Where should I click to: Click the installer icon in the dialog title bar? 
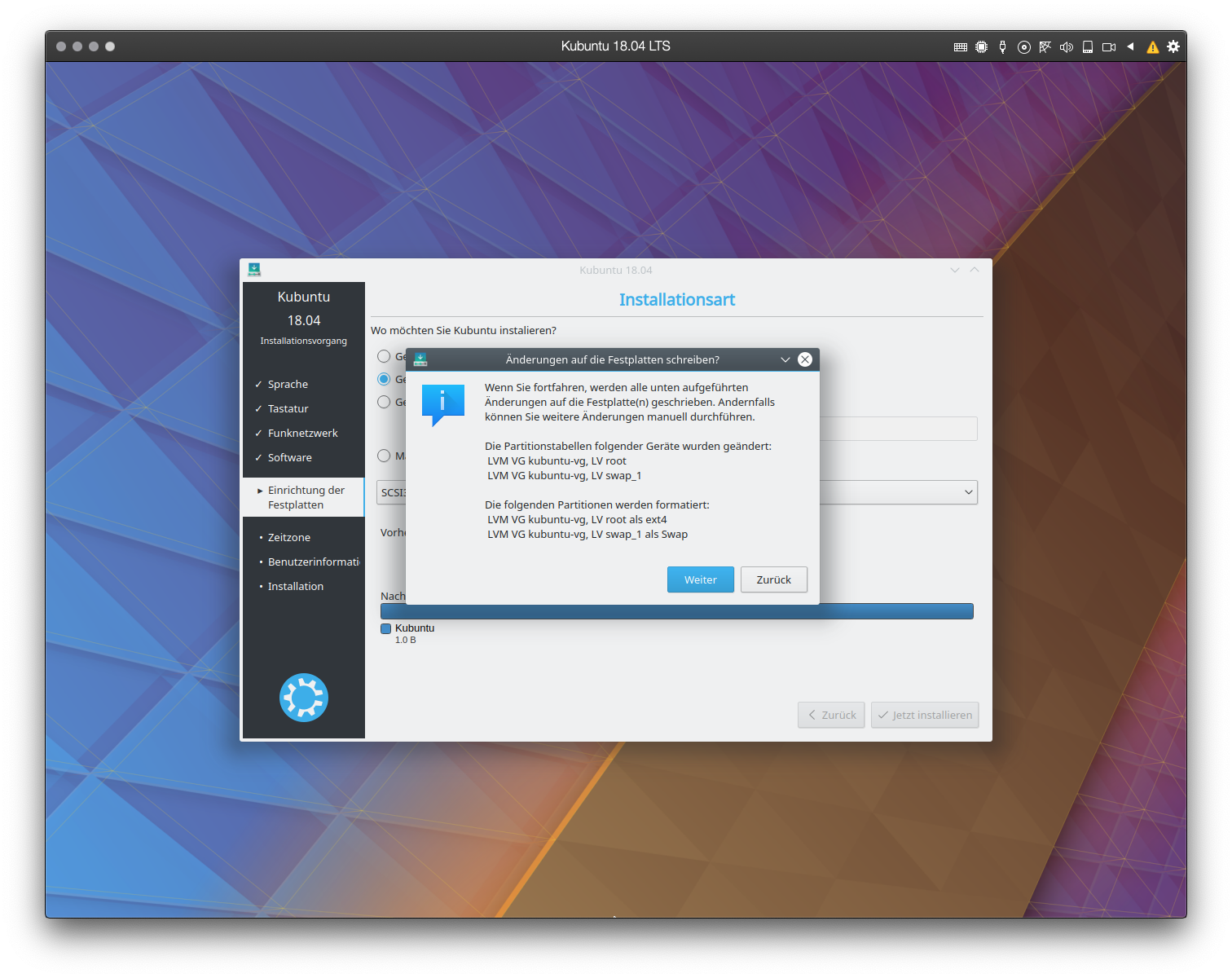(420, 359)
